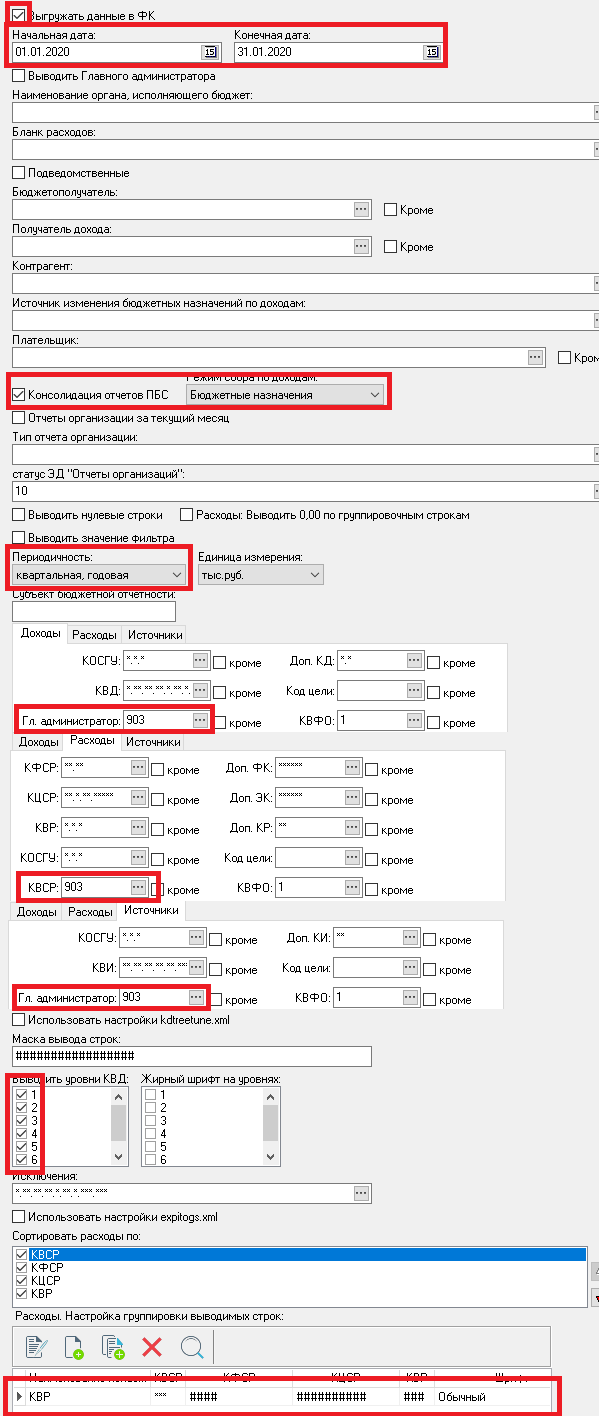This screenshot has width=600, height=1416.
Task: Enable Использовать настройки kdtreetune.xml checkbox
Action: (19, 1020)
